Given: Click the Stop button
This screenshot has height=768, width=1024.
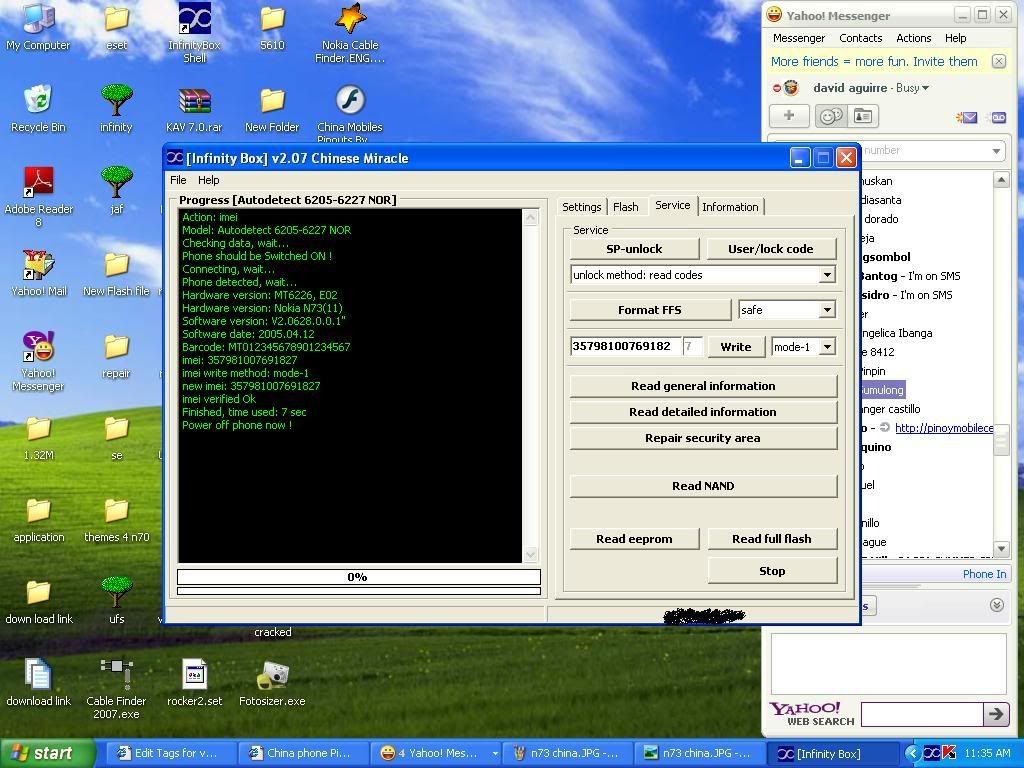Looking at the screenshot, I should click(772, 571).
